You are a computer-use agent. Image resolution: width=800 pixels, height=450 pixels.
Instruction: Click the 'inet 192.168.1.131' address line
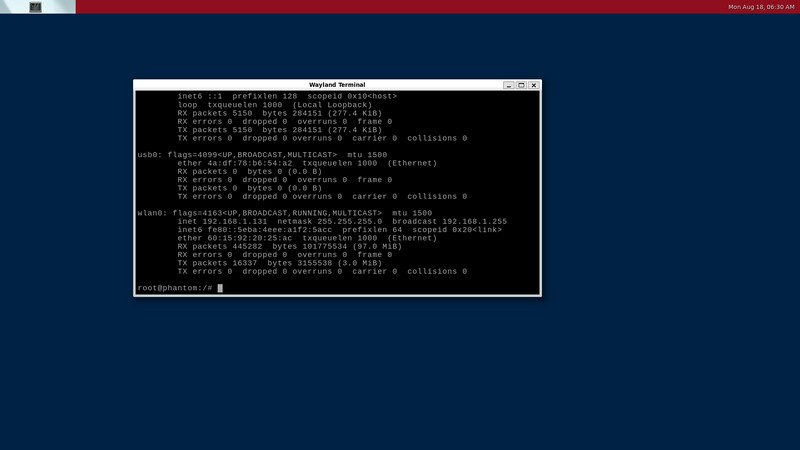coord(342,221)
